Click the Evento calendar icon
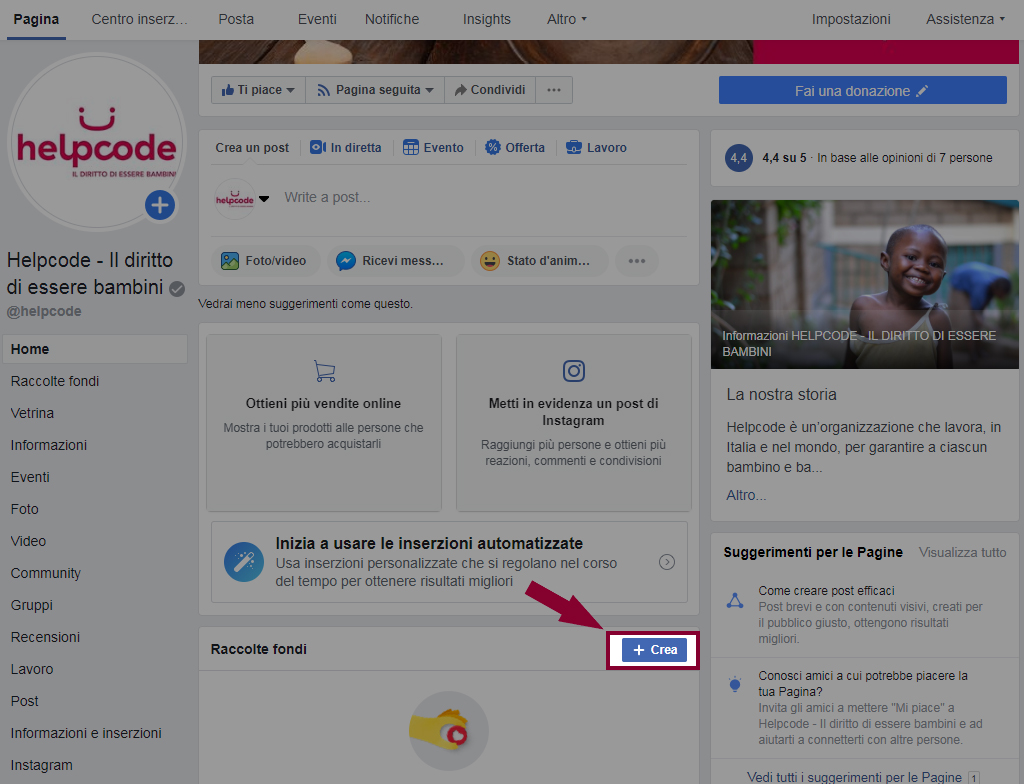The width and height of the screenshot is (1024, 784). 411,148
